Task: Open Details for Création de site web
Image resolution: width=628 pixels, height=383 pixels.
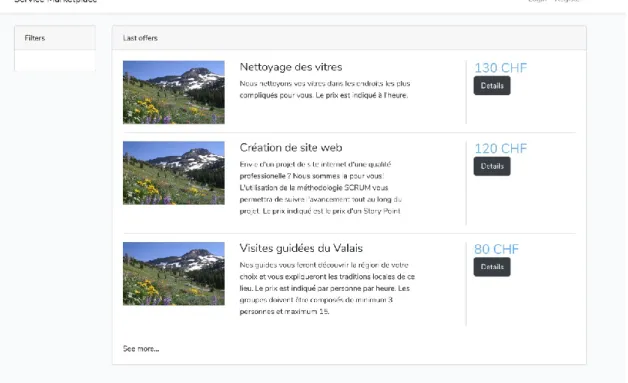Action: [492, 166]
